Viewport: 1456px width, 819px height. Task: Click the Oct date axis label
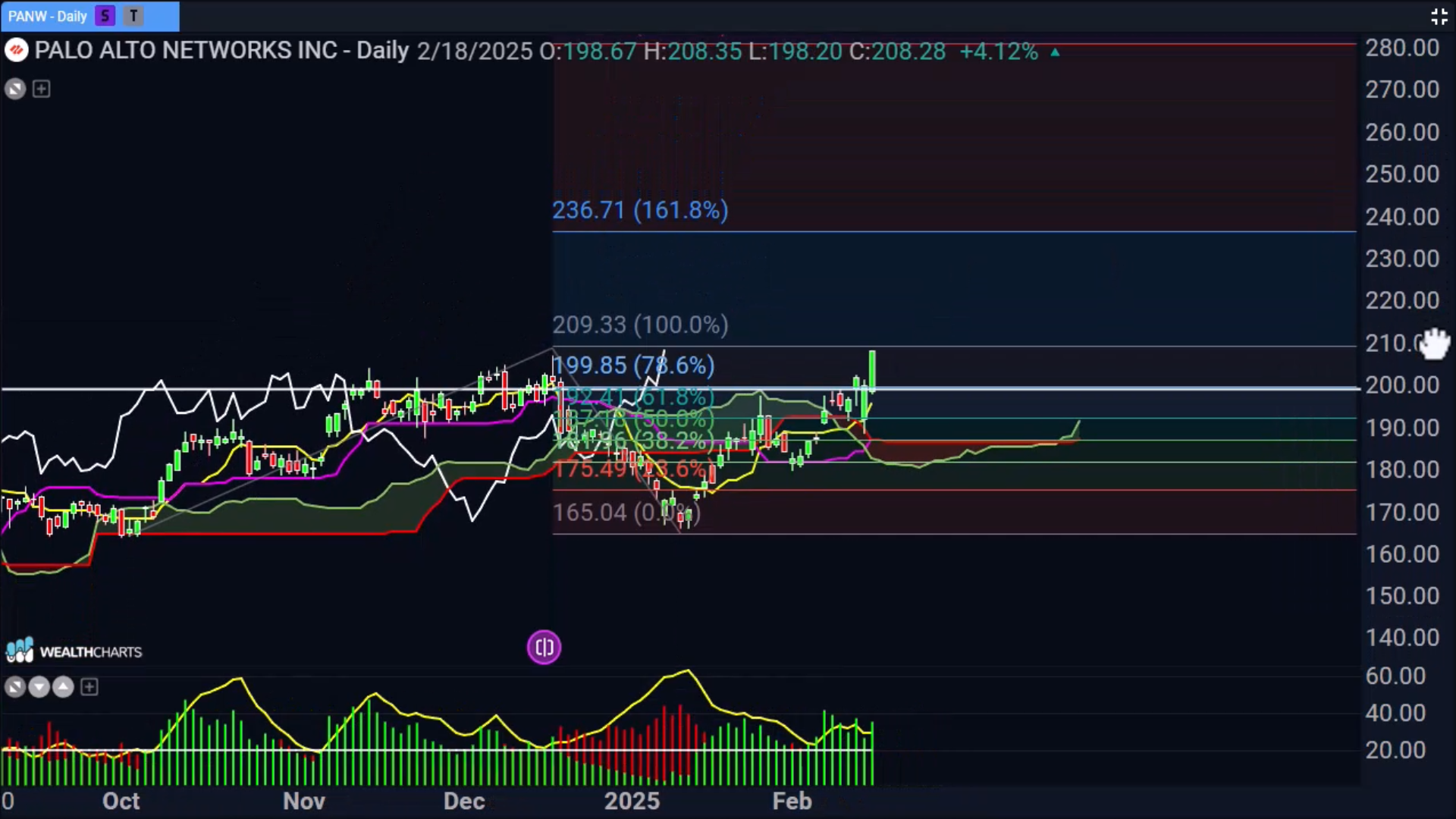121,802
